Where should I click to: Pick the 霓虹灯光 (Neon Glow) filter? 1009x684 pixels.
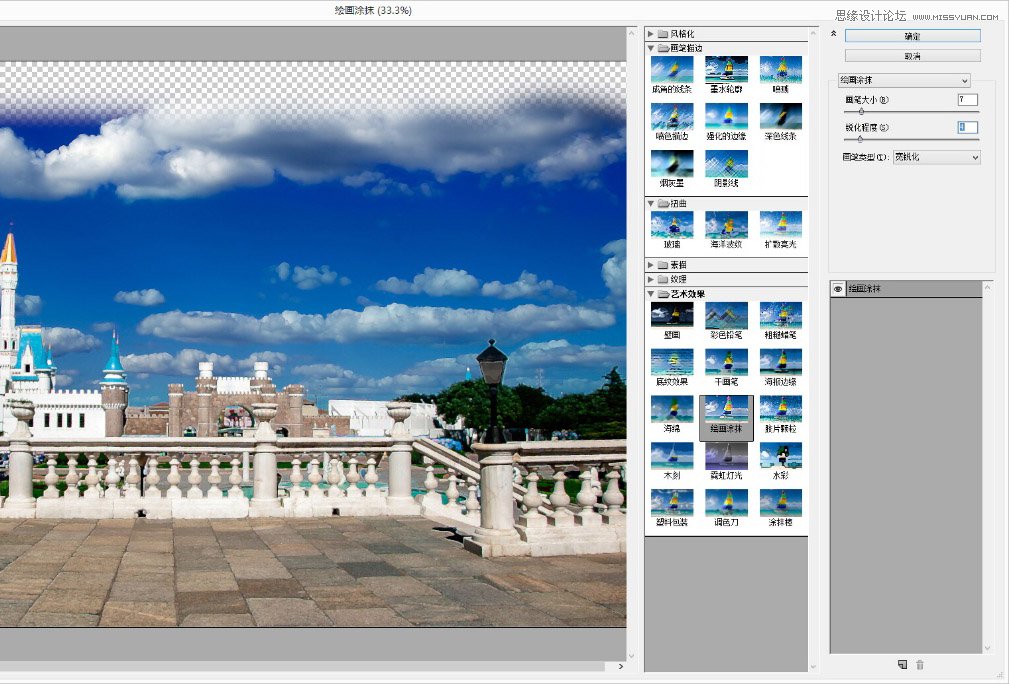(726, 456)
